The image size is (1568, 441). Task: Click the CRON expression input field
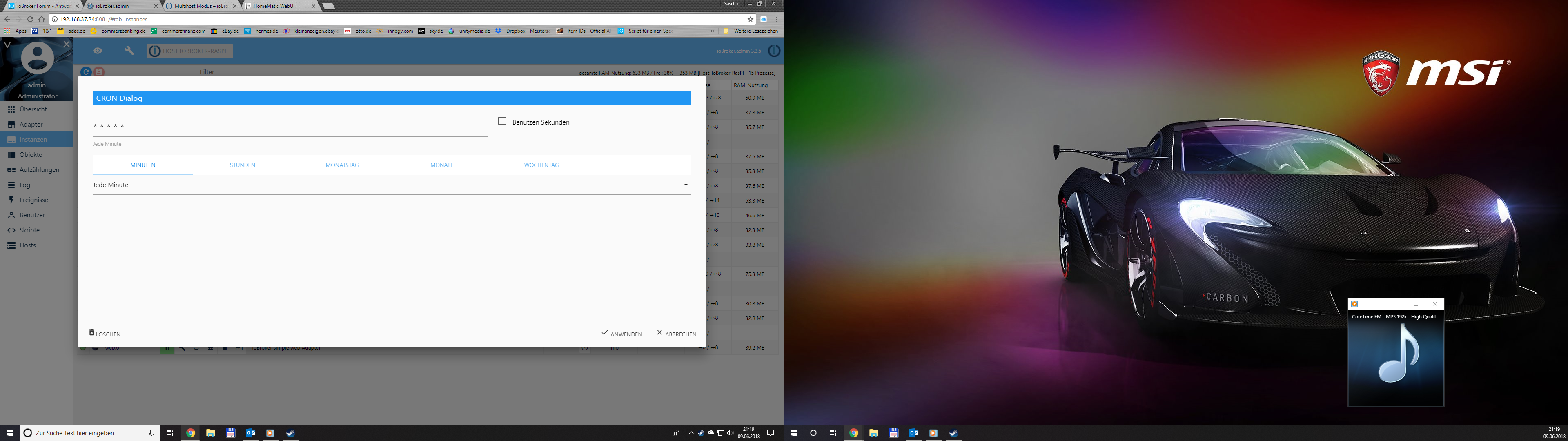click(x=290, y=126)
